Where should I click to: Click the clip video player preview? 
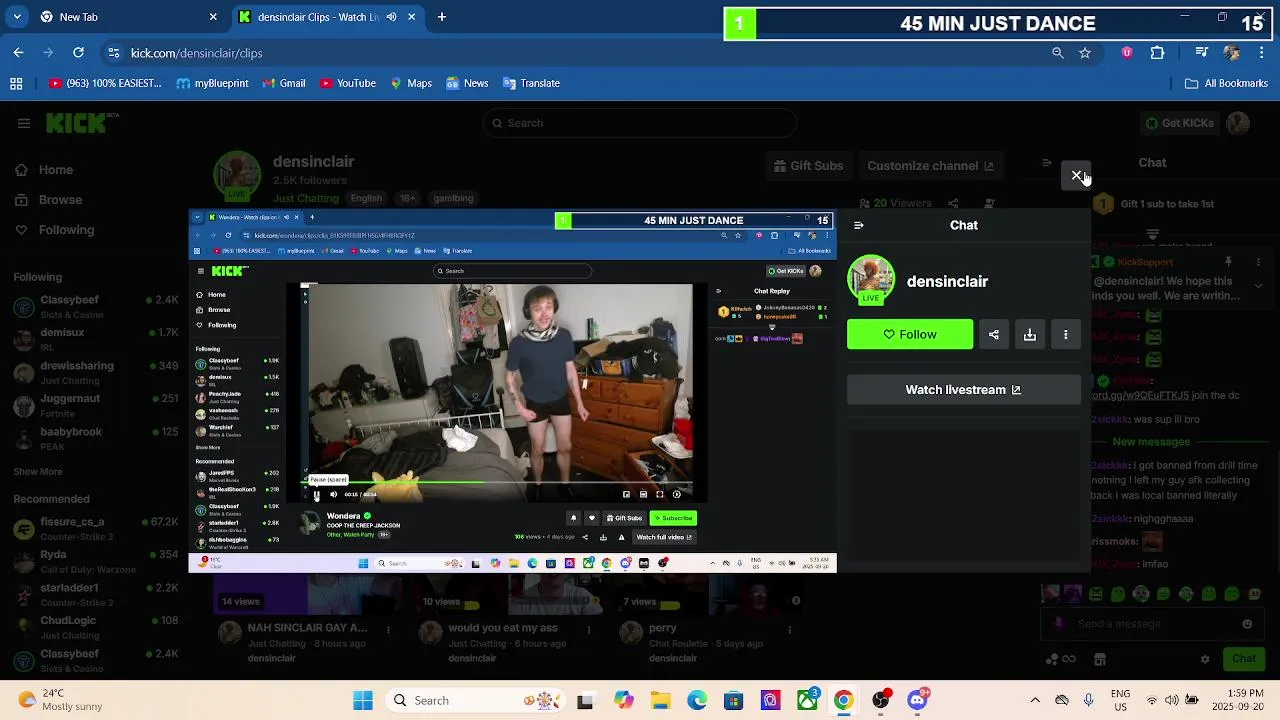click(512, 391)
